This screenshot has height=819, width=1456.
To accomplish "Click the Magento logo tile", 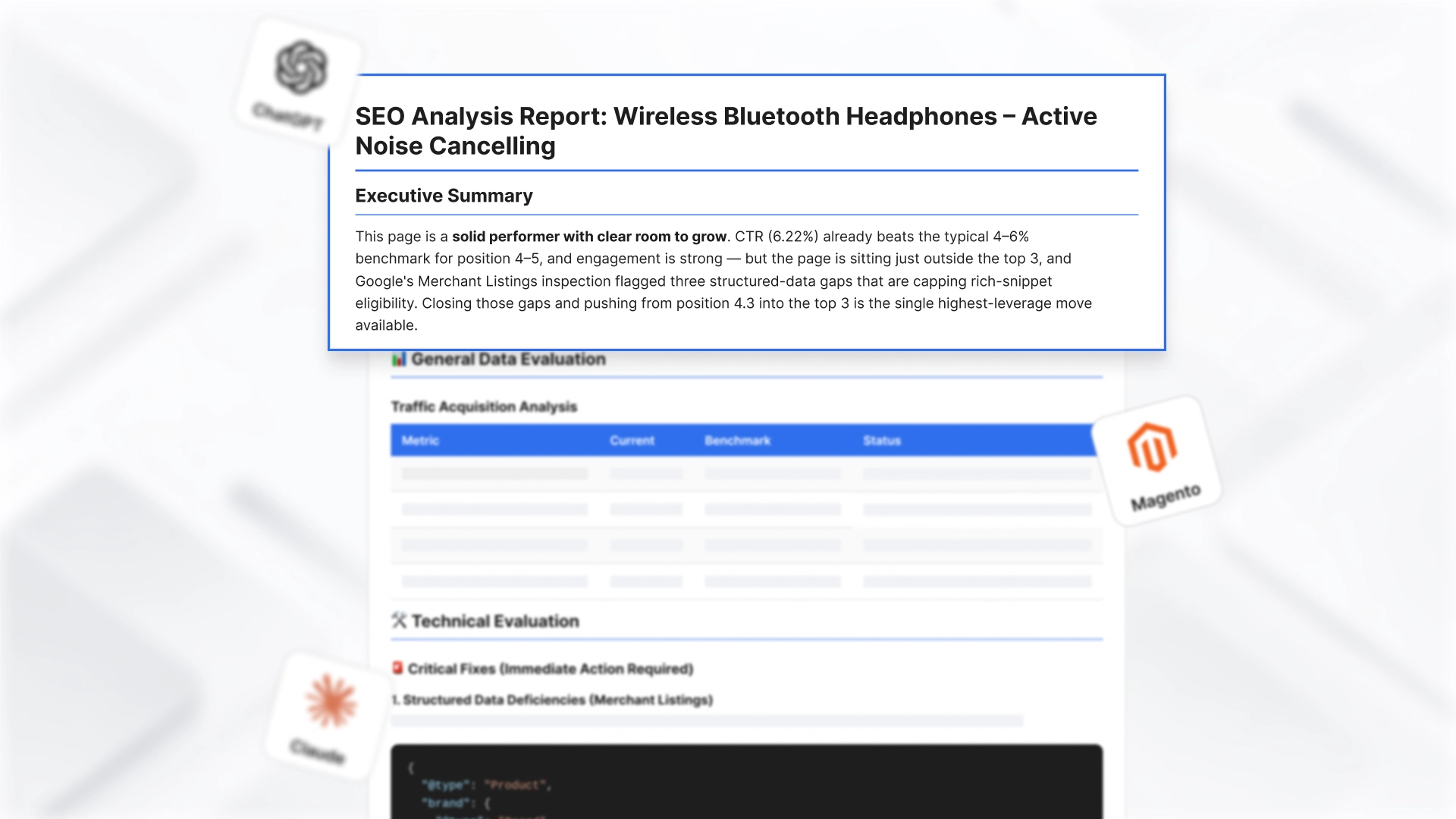I will coord(1157,461).
